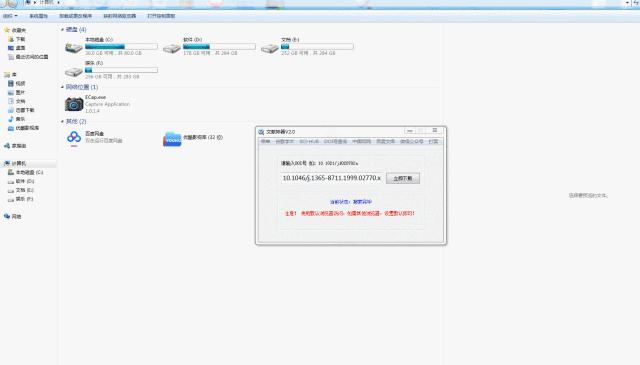Screen dimensions: 640x365
Task: Open the last tab (打赏) in dialog
Action: tap(433, 141)
